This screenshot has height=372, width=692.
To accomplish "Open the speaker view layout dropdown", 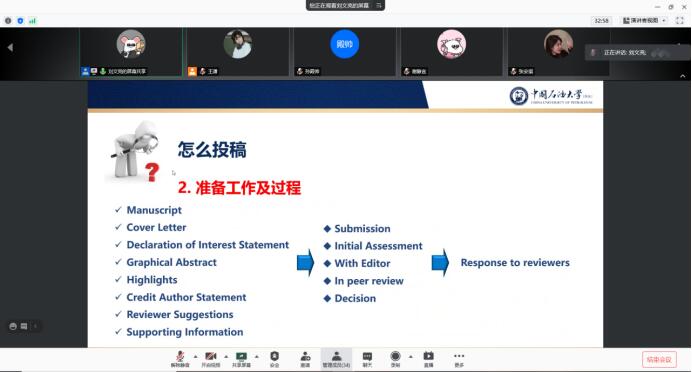I will click(x=644, y=20).
